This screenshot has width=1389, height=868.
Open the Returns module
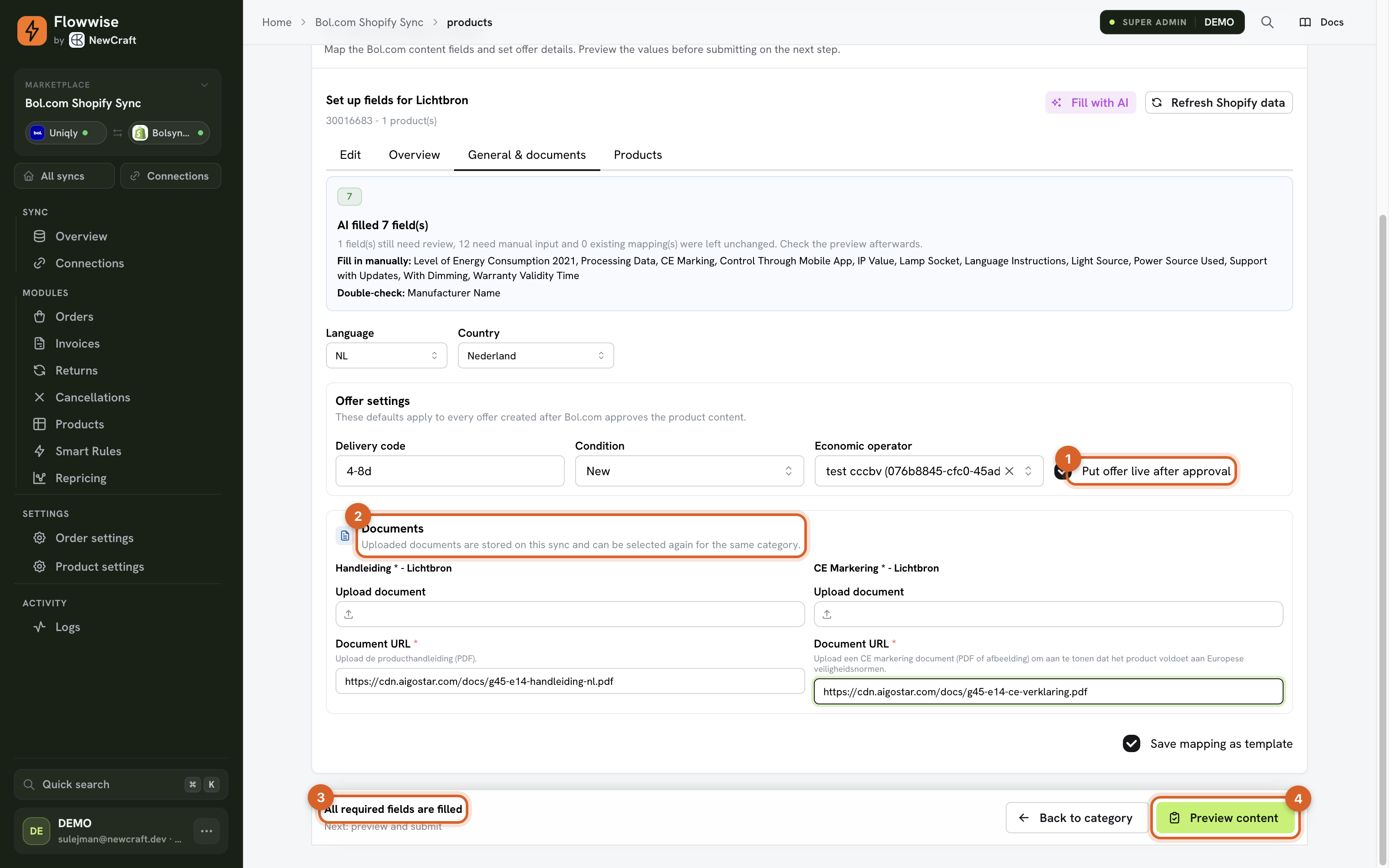pyautogui.click(x=76, y=370)
